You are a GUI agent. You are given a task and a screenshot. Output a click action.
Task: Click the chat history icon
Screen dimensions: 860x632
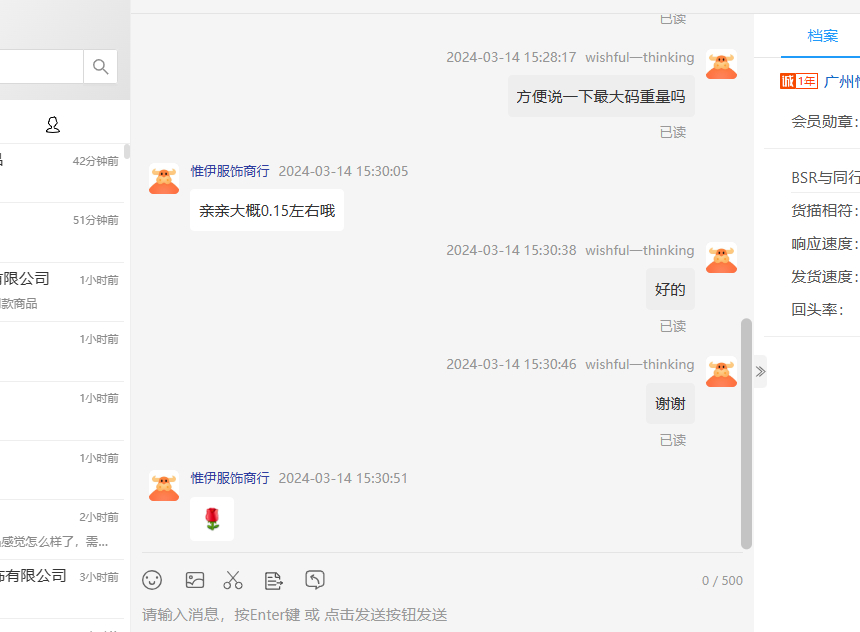click(315, 580)
